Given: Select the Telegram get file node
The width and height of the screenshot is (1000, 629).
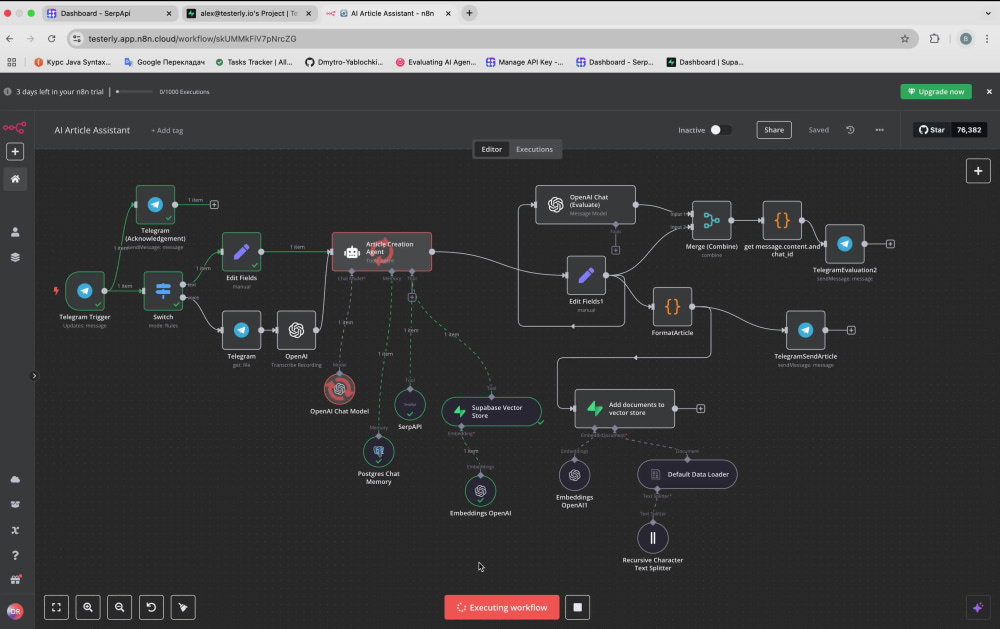Looking at the screenshot, I should (x=241, y=330).
